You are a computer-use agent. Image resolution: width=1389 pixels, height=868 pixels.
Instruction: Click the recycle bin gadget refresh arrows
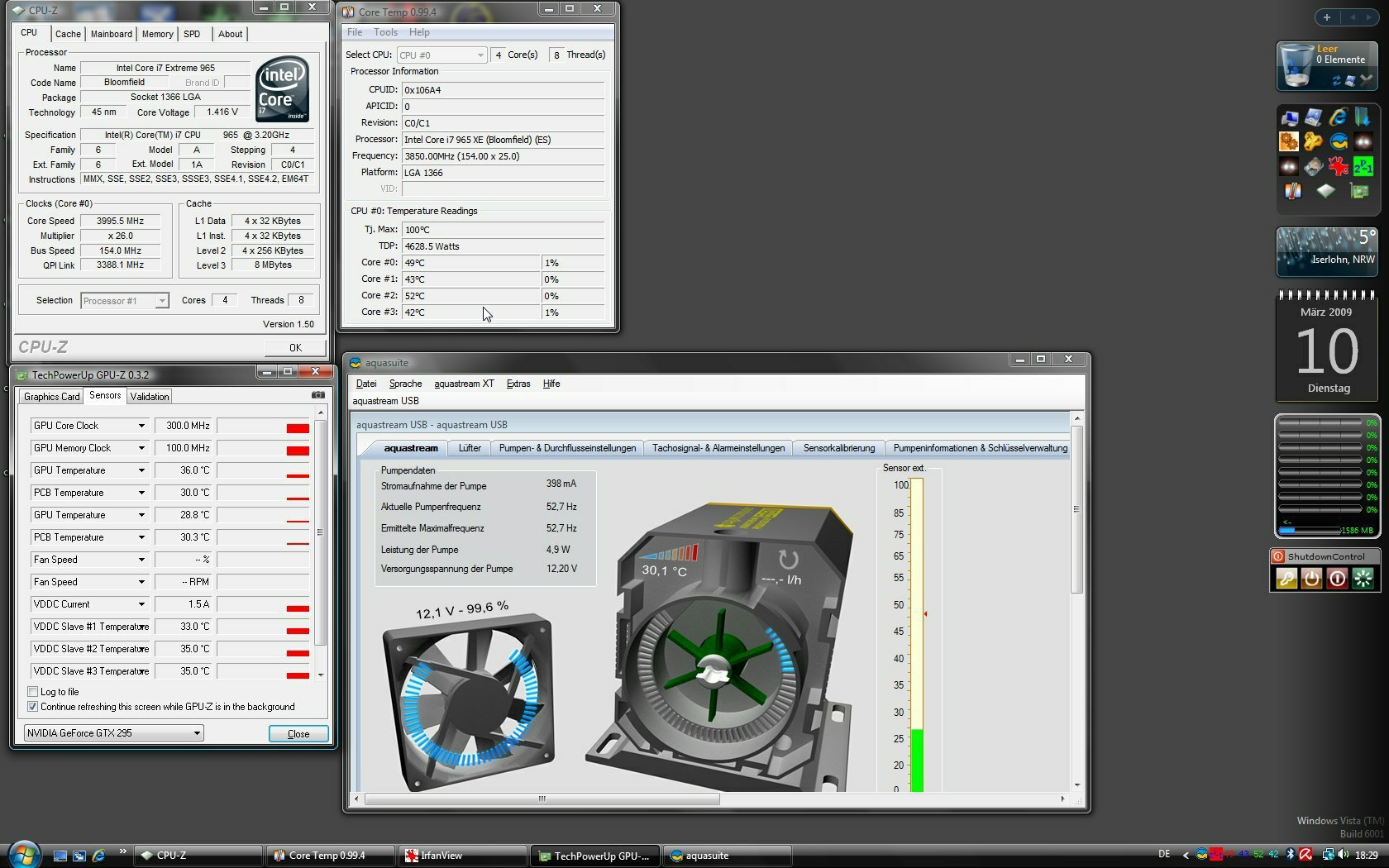pyautogui.click(x=1336, y=81)
